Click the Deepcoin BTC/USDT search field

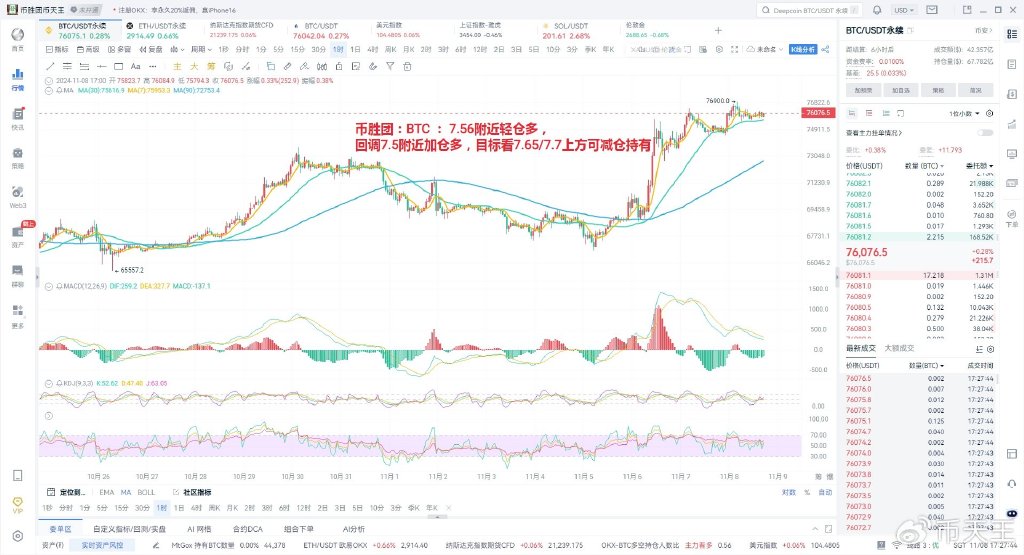[810, 10]
